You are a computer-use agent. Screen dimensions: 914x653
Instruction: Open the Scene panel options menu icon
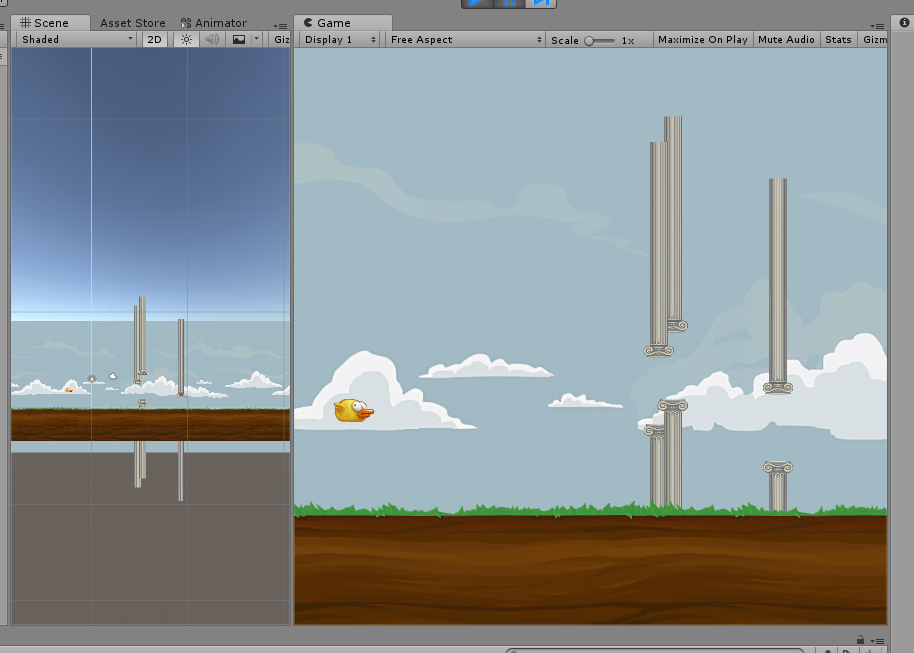tap(280, 26)
